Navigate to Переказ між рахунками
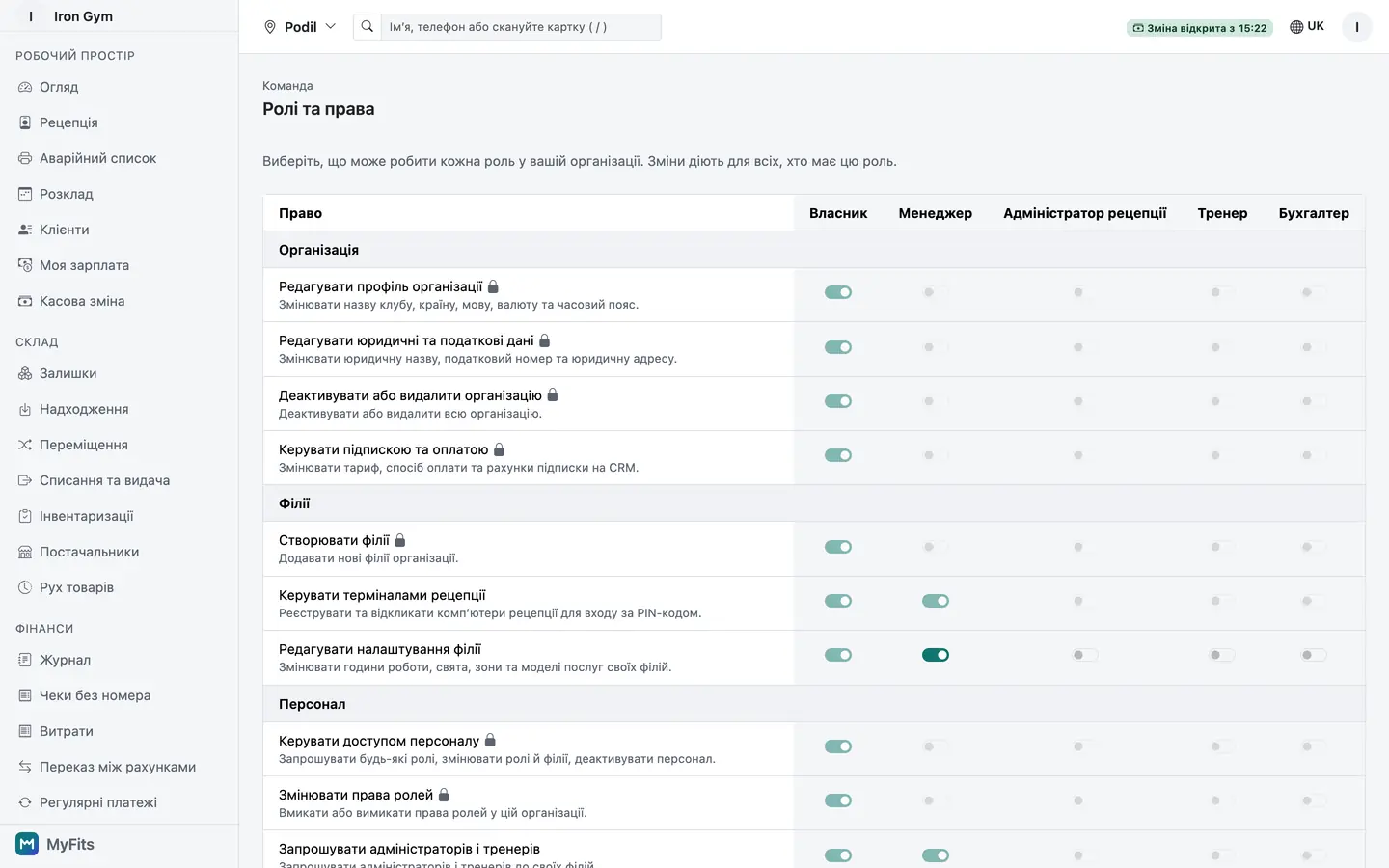Viewport: 1389px width, 868px height. click(x=120, y=767)
